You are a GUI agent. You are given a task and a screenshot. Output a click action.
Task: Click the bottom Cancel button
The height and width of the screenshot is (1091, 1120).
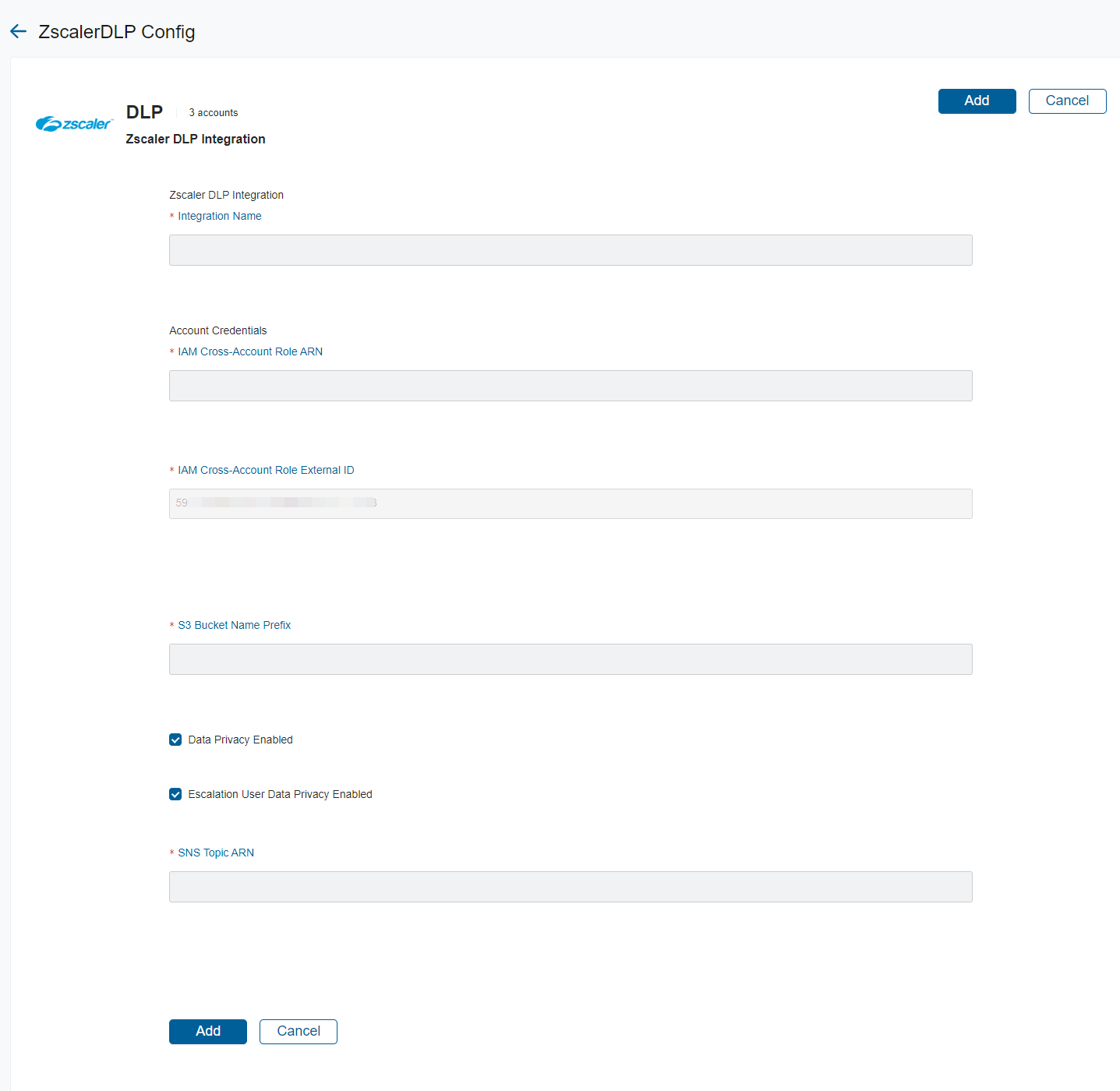click(x=298, y=1031)
